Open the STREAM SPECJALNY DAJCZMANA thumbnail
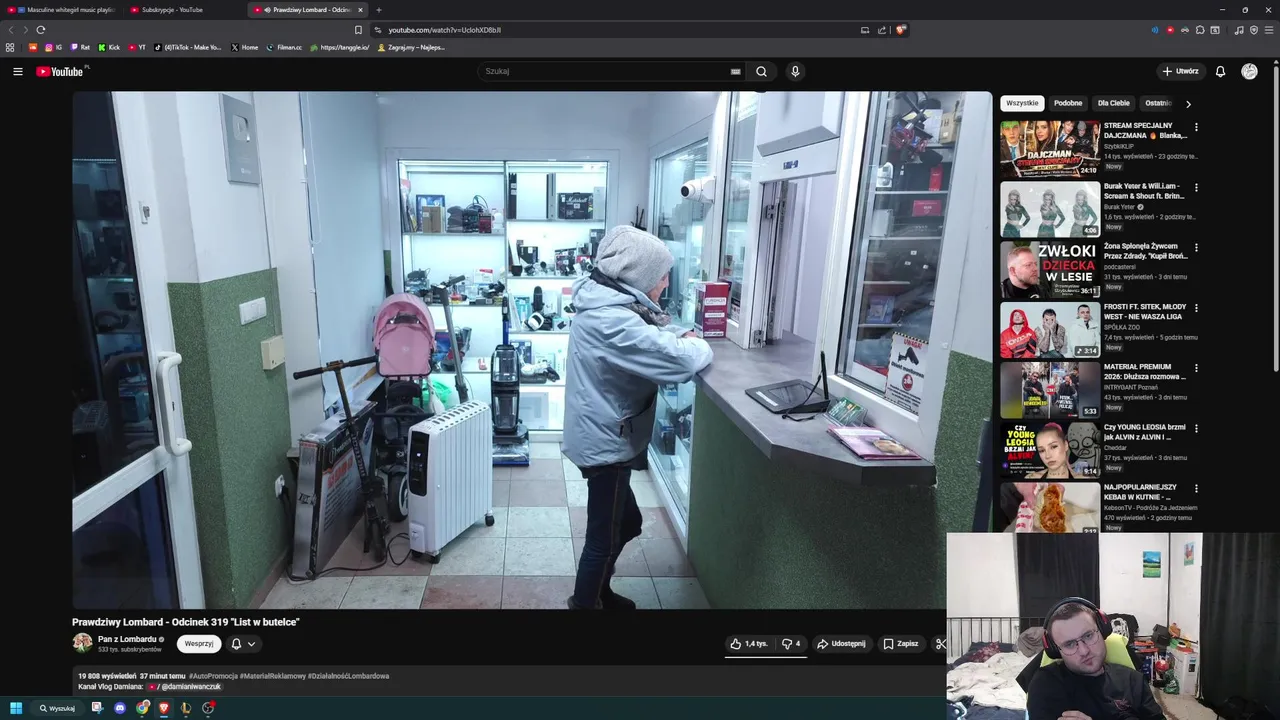This screenshot has height=720, width=1280. [x=1050, y=149]
